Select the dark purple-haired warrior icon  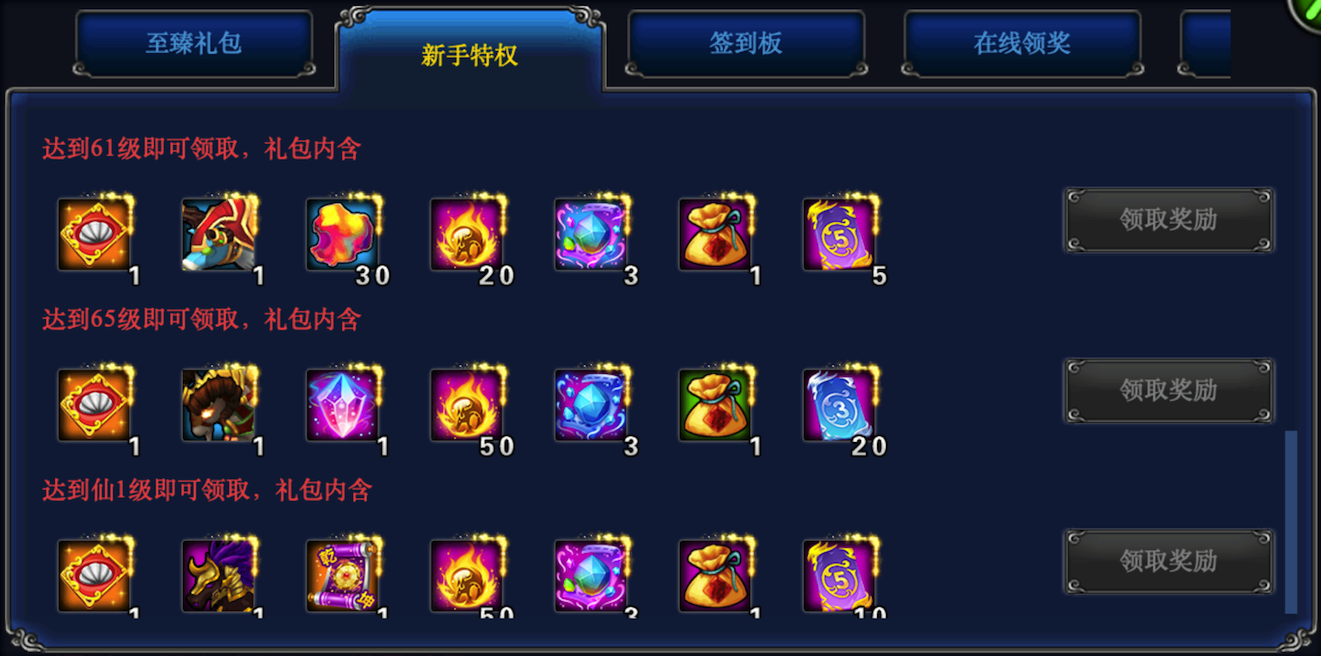pos(219,576)
